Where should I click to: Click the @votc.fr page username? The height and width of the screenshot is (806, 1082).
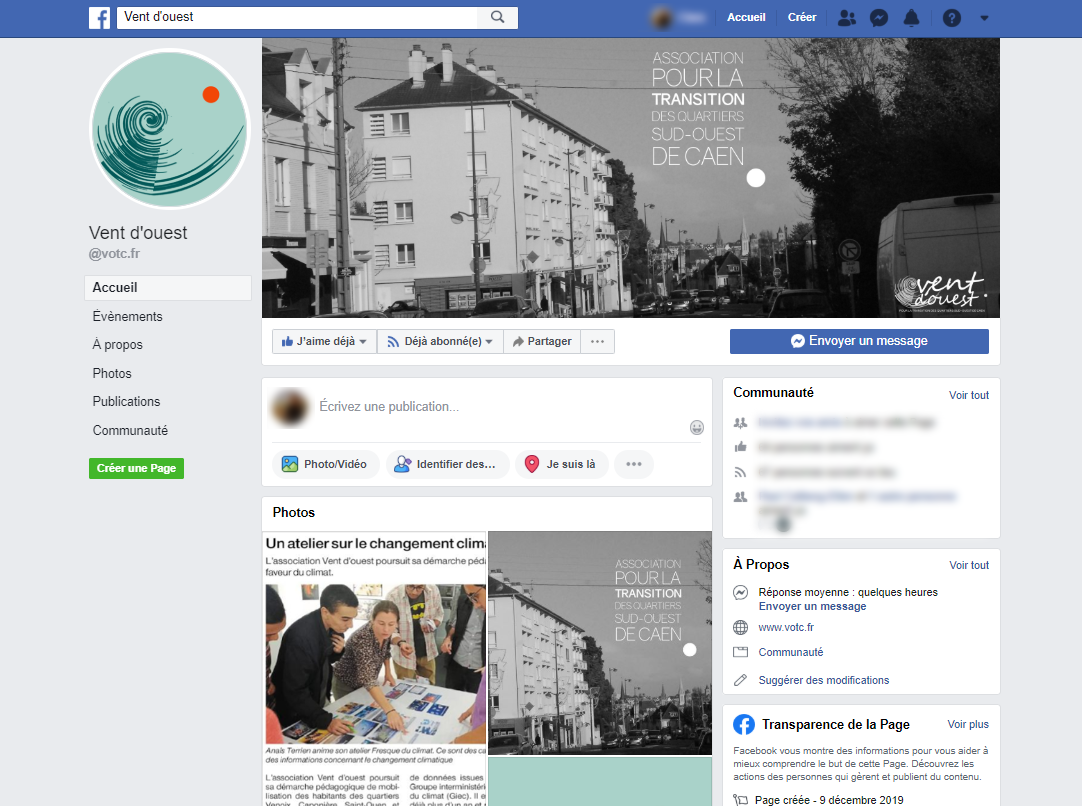[x=115, y=253]
